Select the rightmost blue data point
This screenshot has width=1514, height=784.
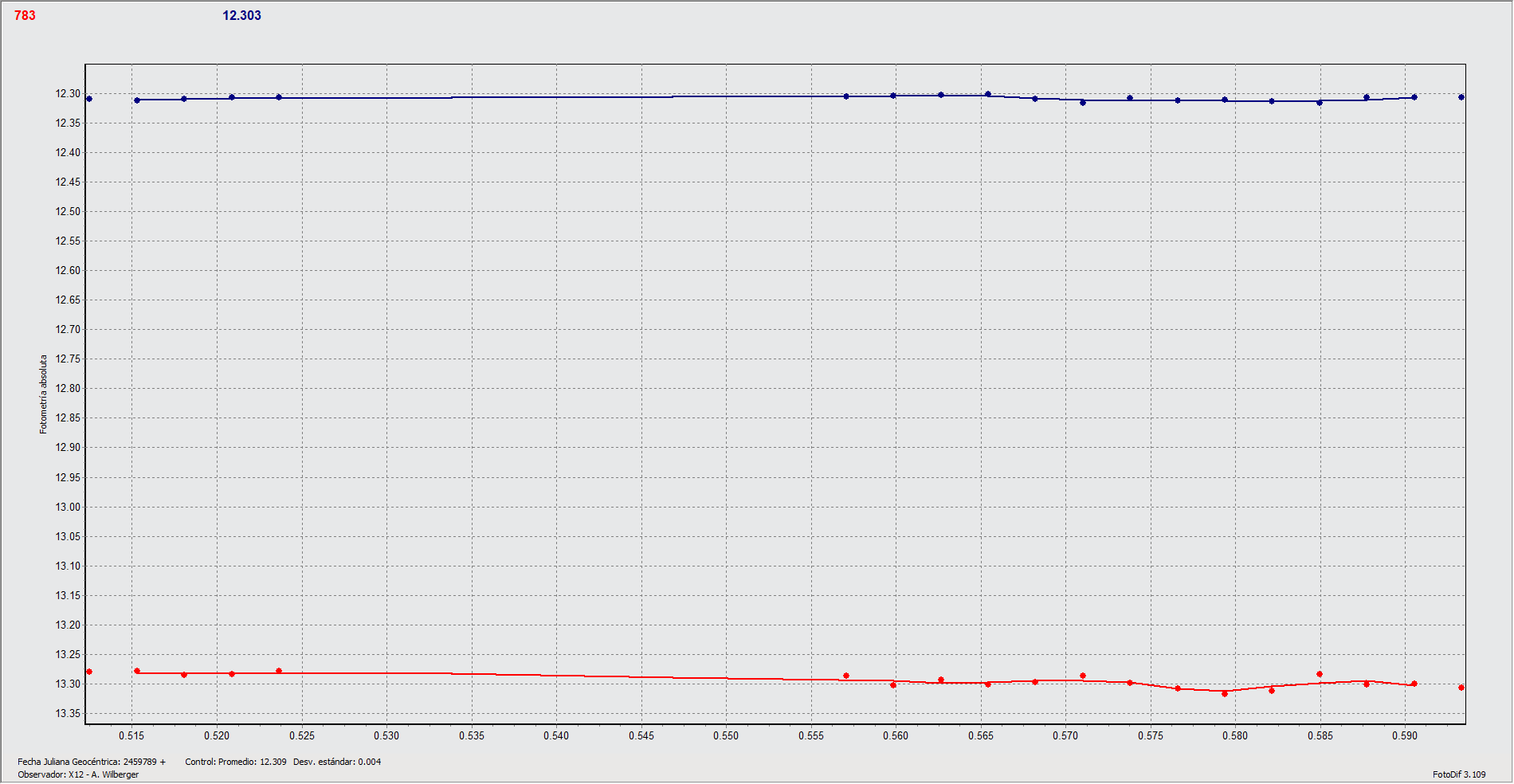tap(1461, 97)
